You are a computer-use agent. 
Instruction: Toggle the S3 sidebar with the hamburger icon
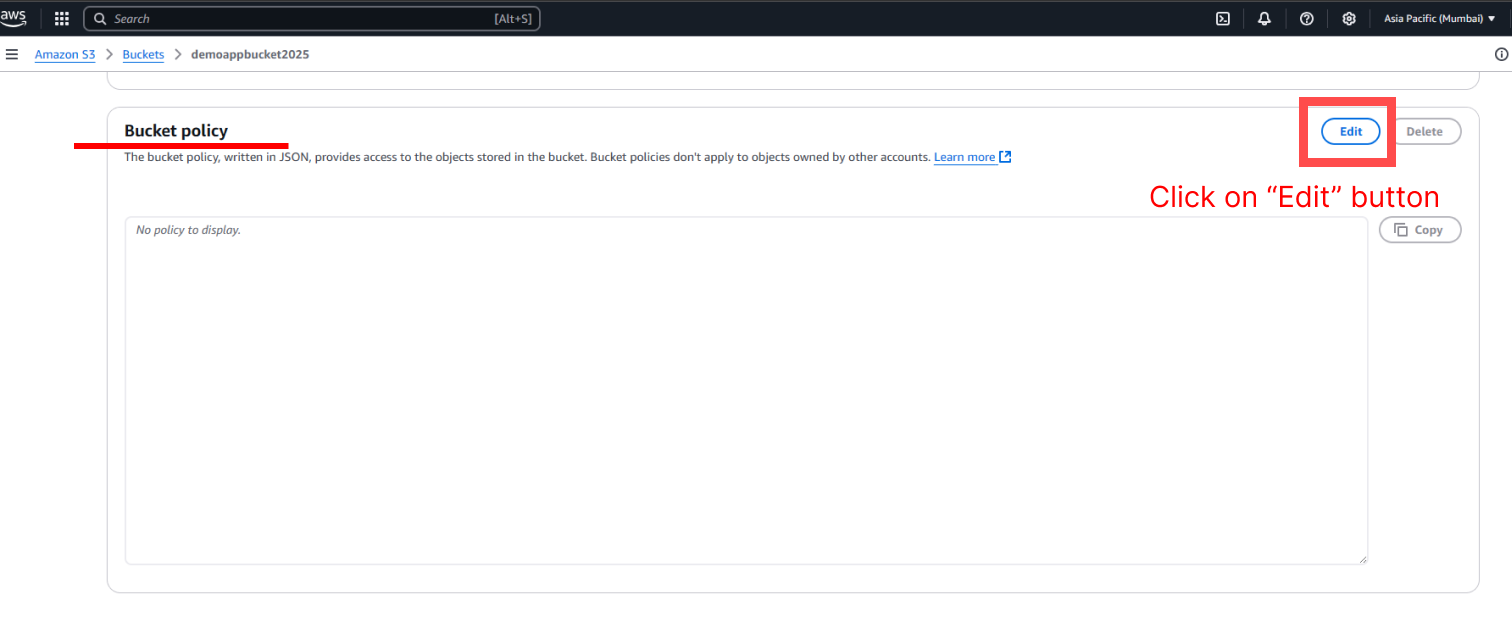[11, 54]
